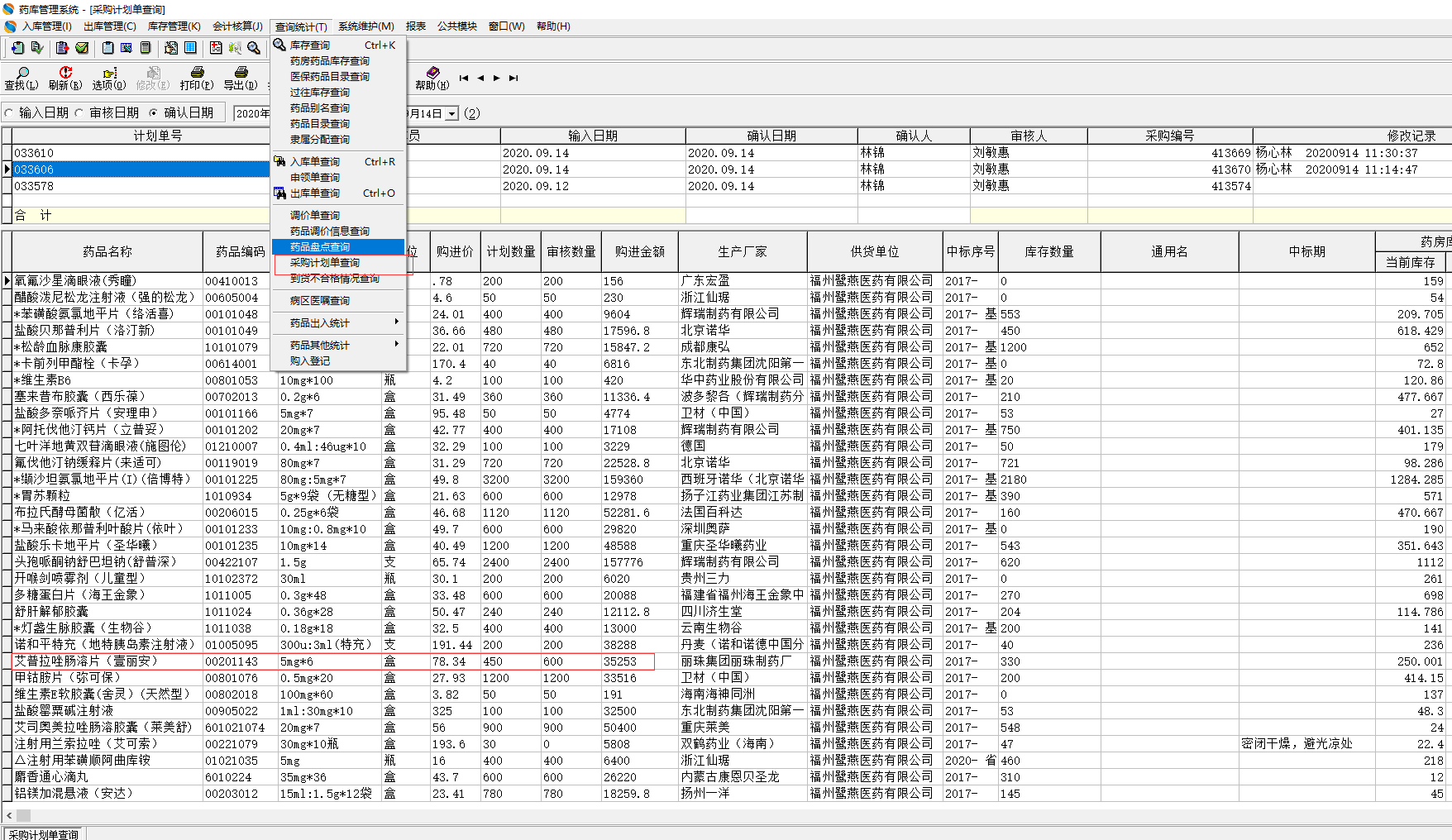
Task: Open the 系统维护(M) menu
Action: point(365,26)
